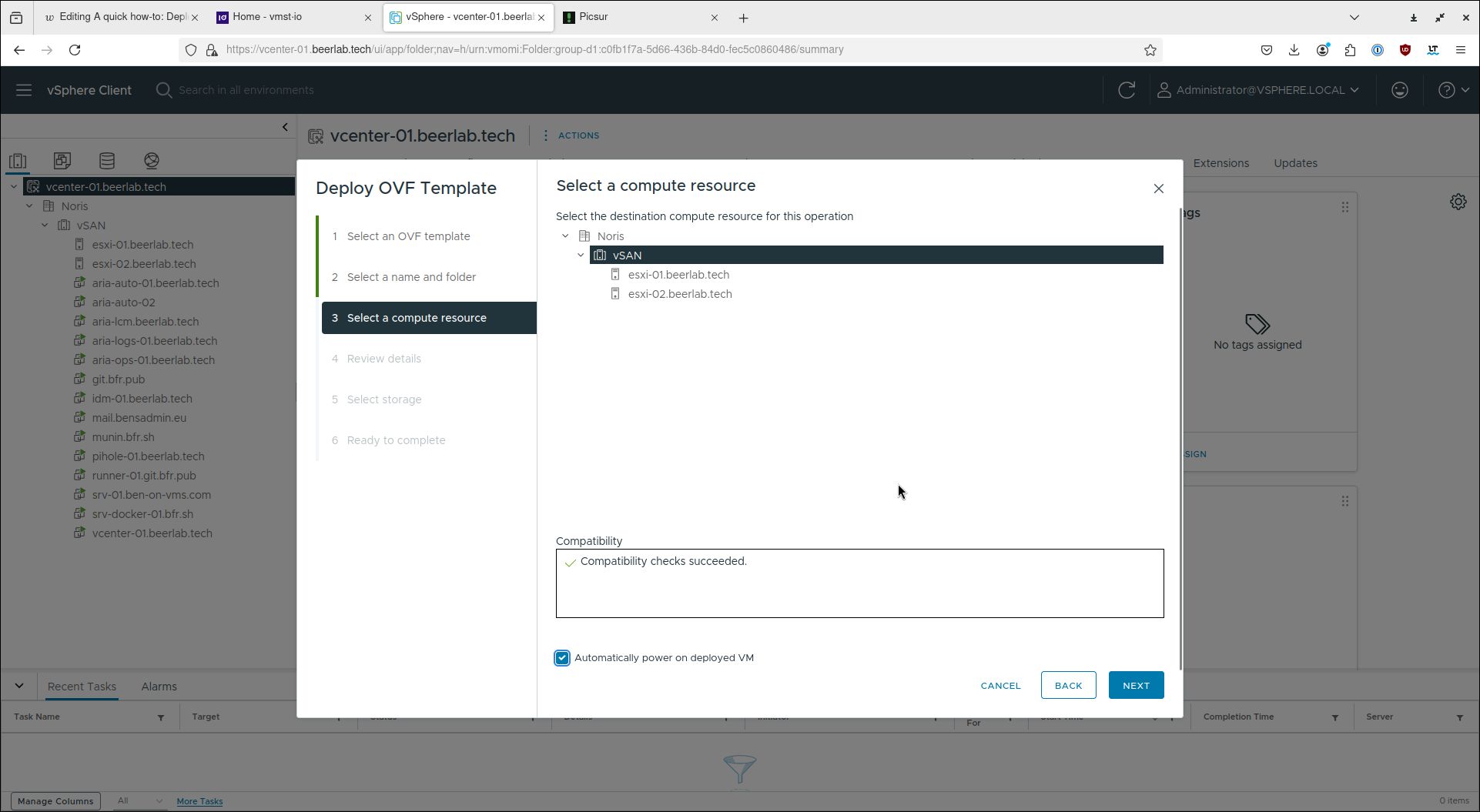Click the drag handle on second summary card

(x=1345, y=501)
